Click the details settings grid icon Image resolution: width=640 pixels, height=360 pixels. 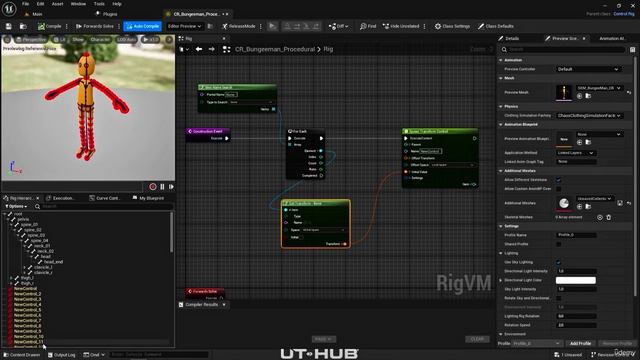632,49
